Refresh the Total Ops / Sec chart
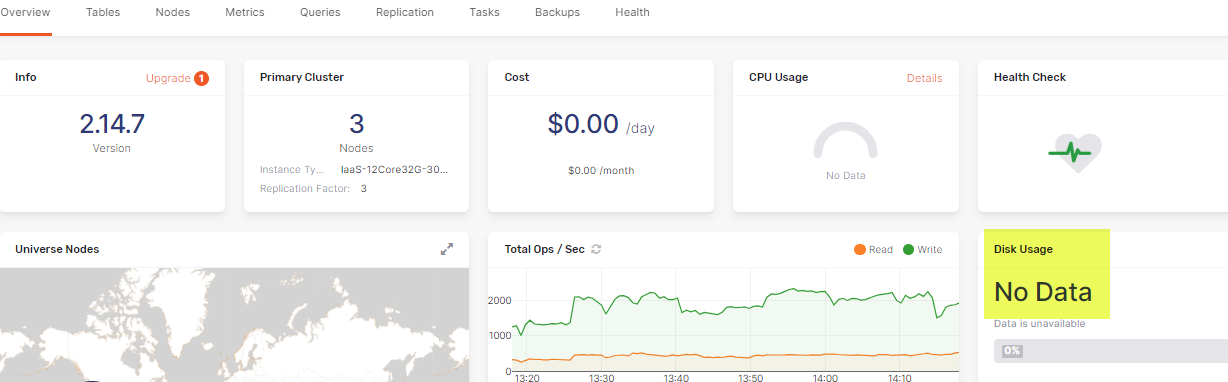 point(597,249)
